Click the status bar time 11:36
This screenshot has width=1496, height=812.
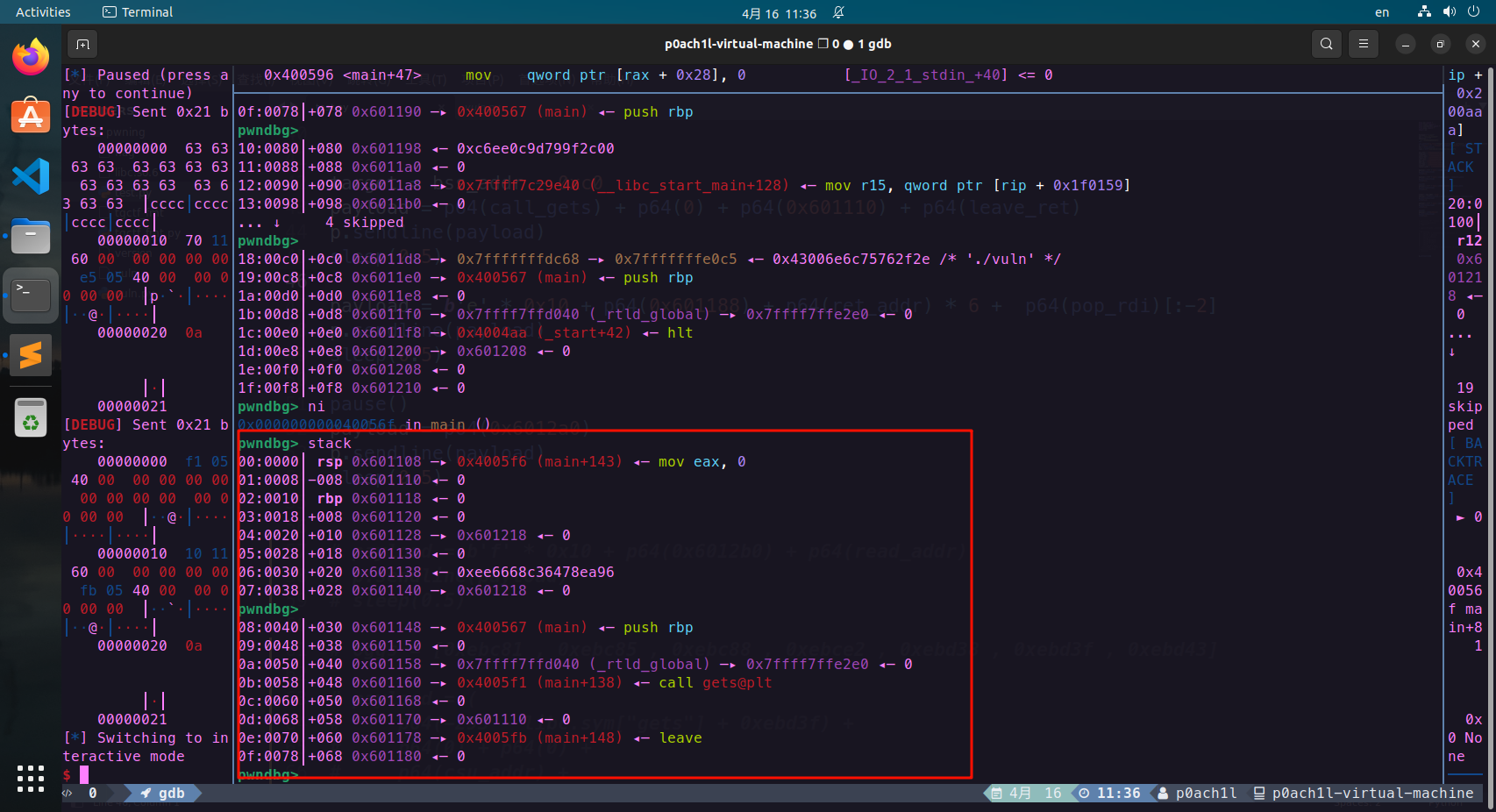[1119, 793]
